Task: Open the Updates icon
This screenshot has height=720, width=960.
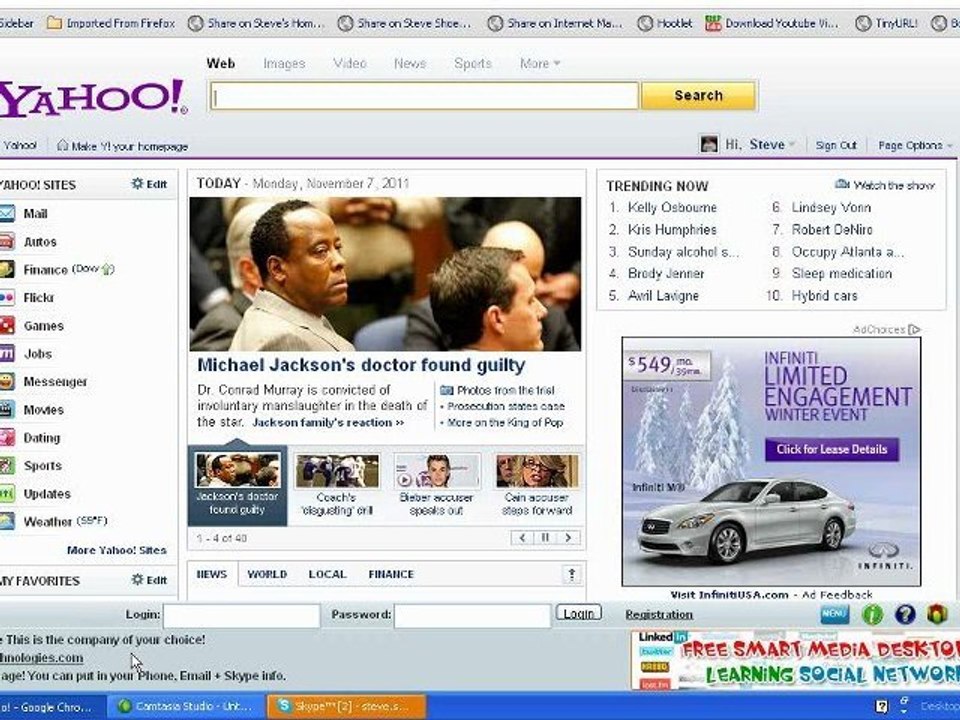Action: [x=7, y=493]
